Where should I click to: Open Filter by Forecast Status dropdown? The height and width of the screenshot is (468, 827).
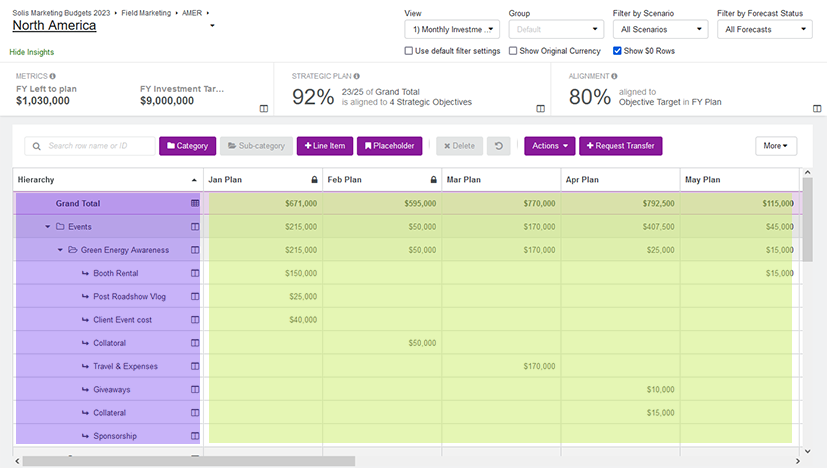(765, 30)
